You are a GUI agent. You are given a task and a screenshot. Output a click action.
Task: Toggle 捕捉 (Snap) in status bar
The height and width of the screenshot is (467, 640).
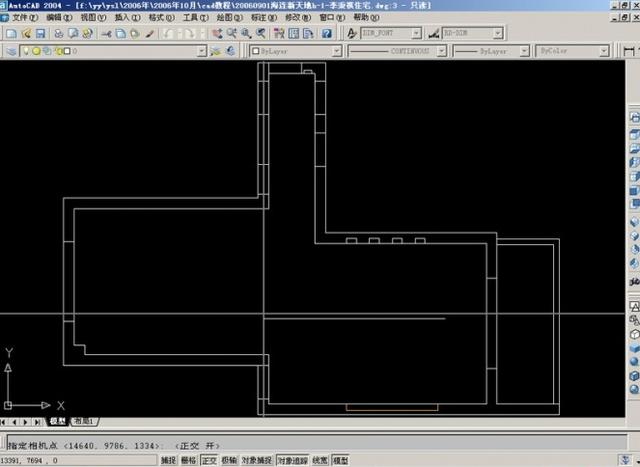click(168, 460)
